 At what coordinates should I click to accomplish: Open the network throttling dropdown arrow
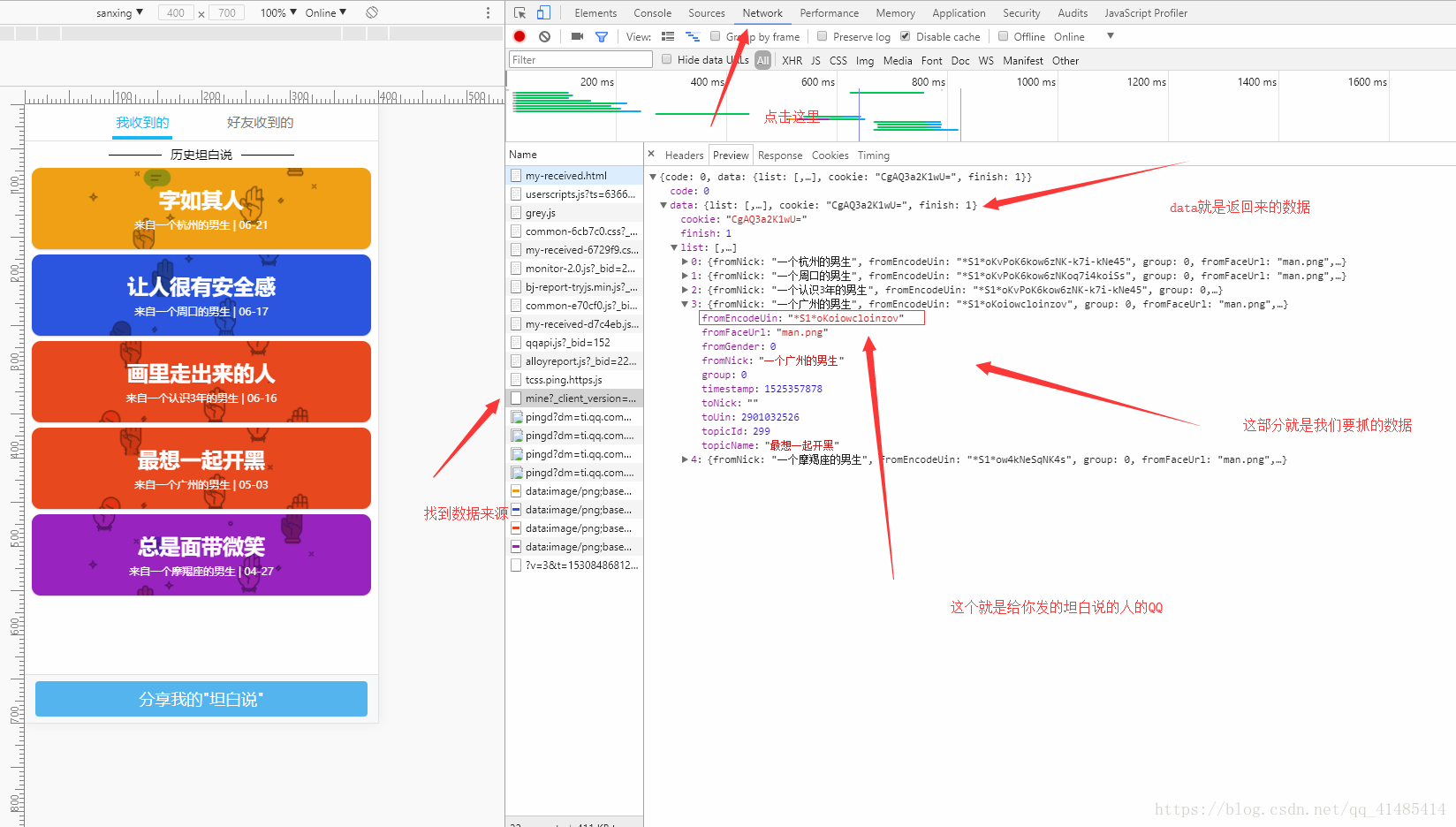coord(1111,36)
